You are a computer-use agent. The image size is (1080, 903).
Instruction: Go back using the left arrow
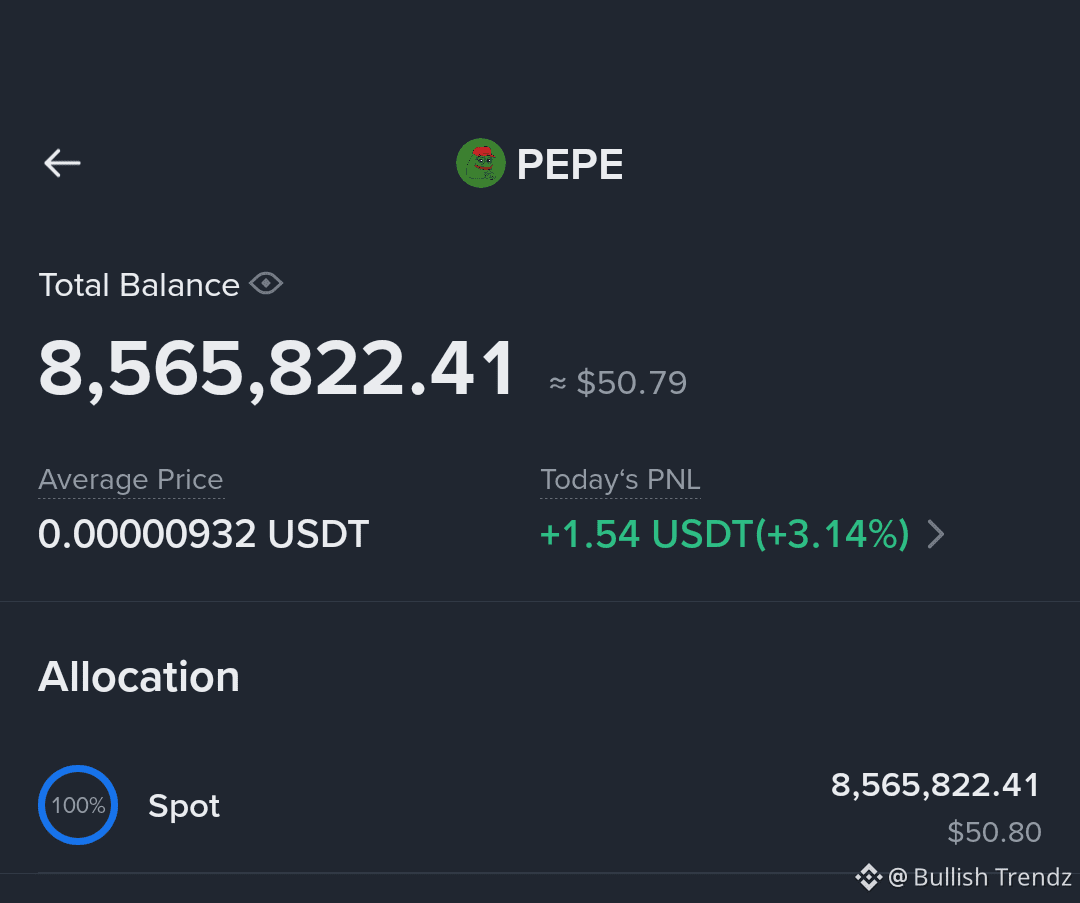coord(62,163)
